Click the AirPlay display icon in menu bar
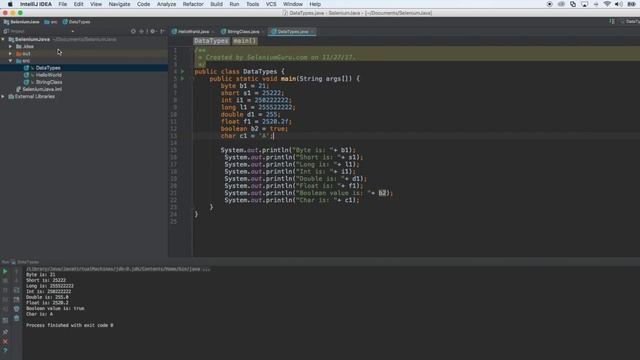The height and width of the screenshot is (360, 640). tap(584, 4)
